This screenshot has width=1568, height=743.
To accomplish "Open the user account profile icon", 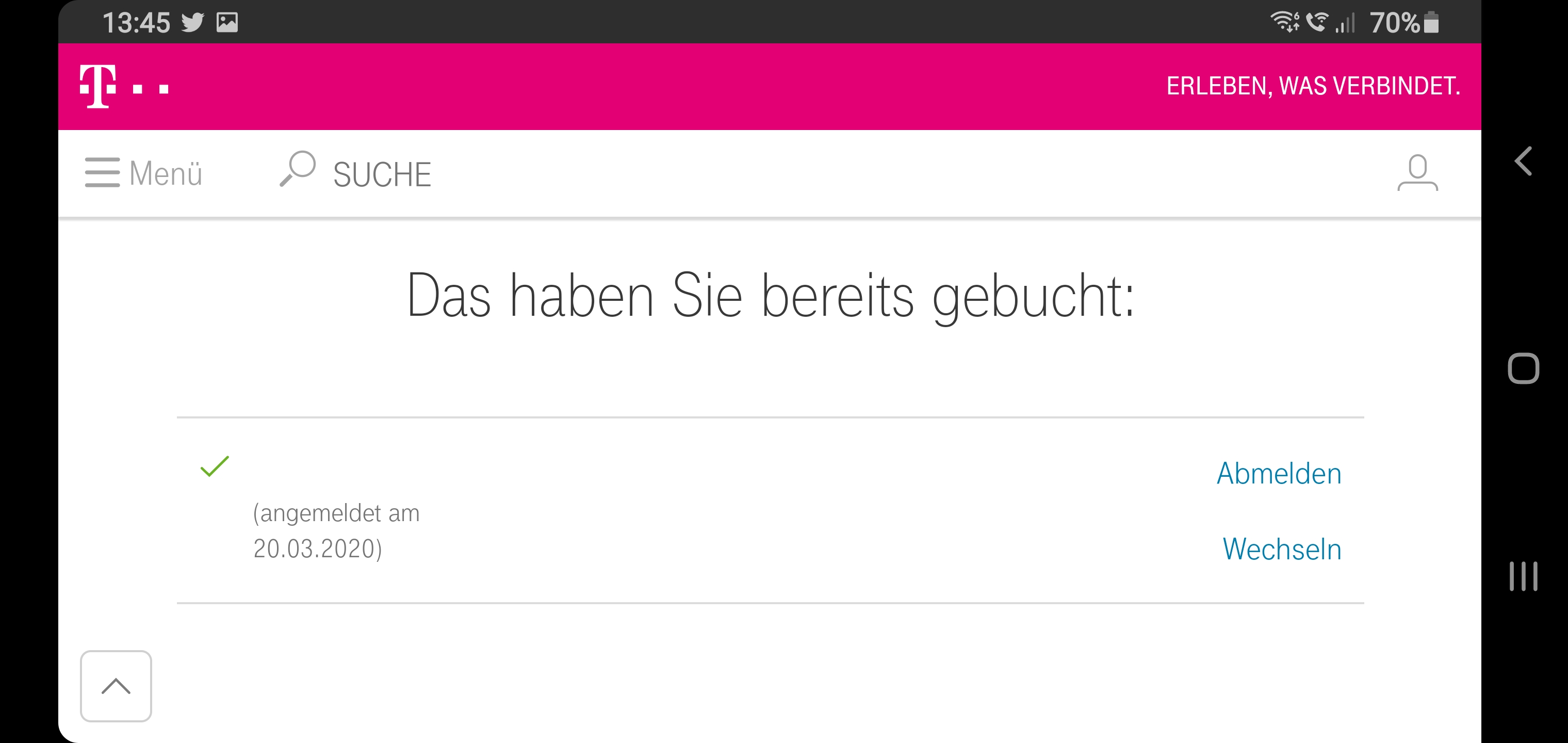I will pos(1418,173).
